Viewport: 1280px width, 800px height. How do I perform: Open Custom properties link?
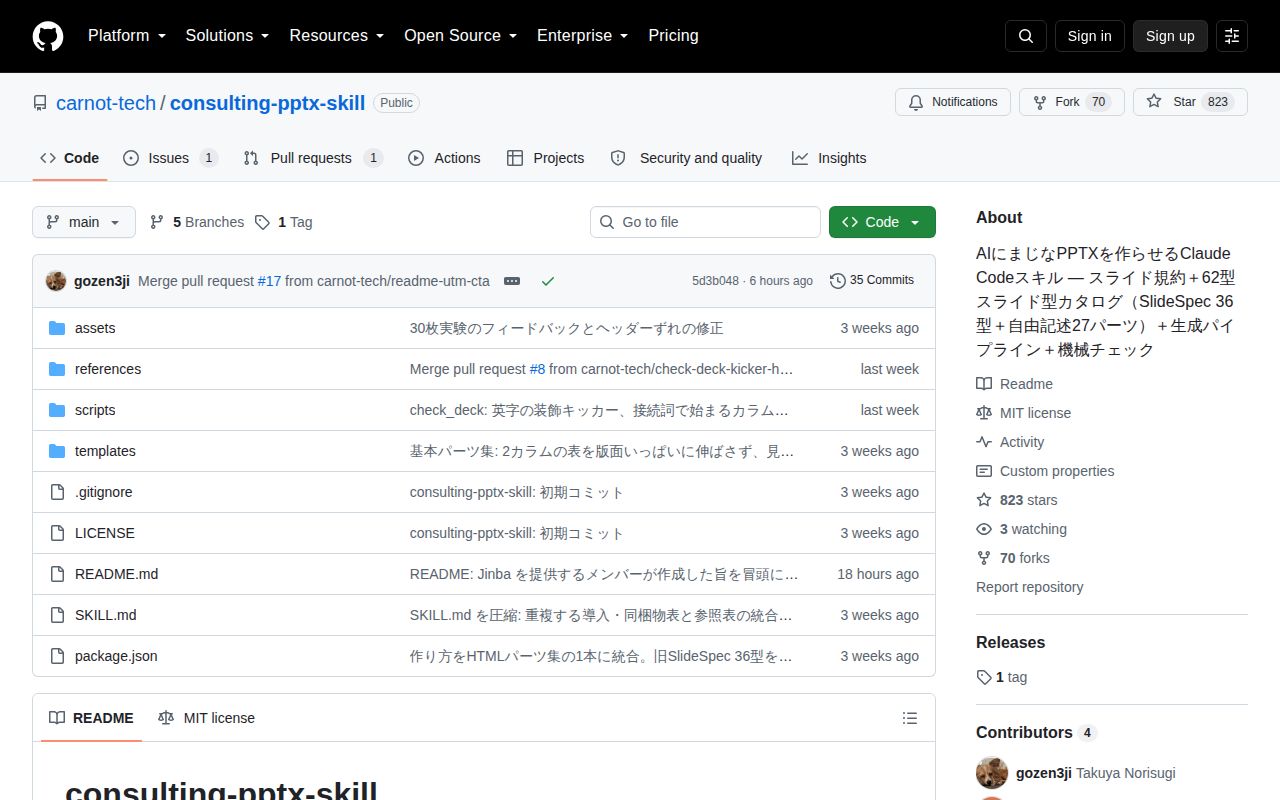(x=1046, y=471)
